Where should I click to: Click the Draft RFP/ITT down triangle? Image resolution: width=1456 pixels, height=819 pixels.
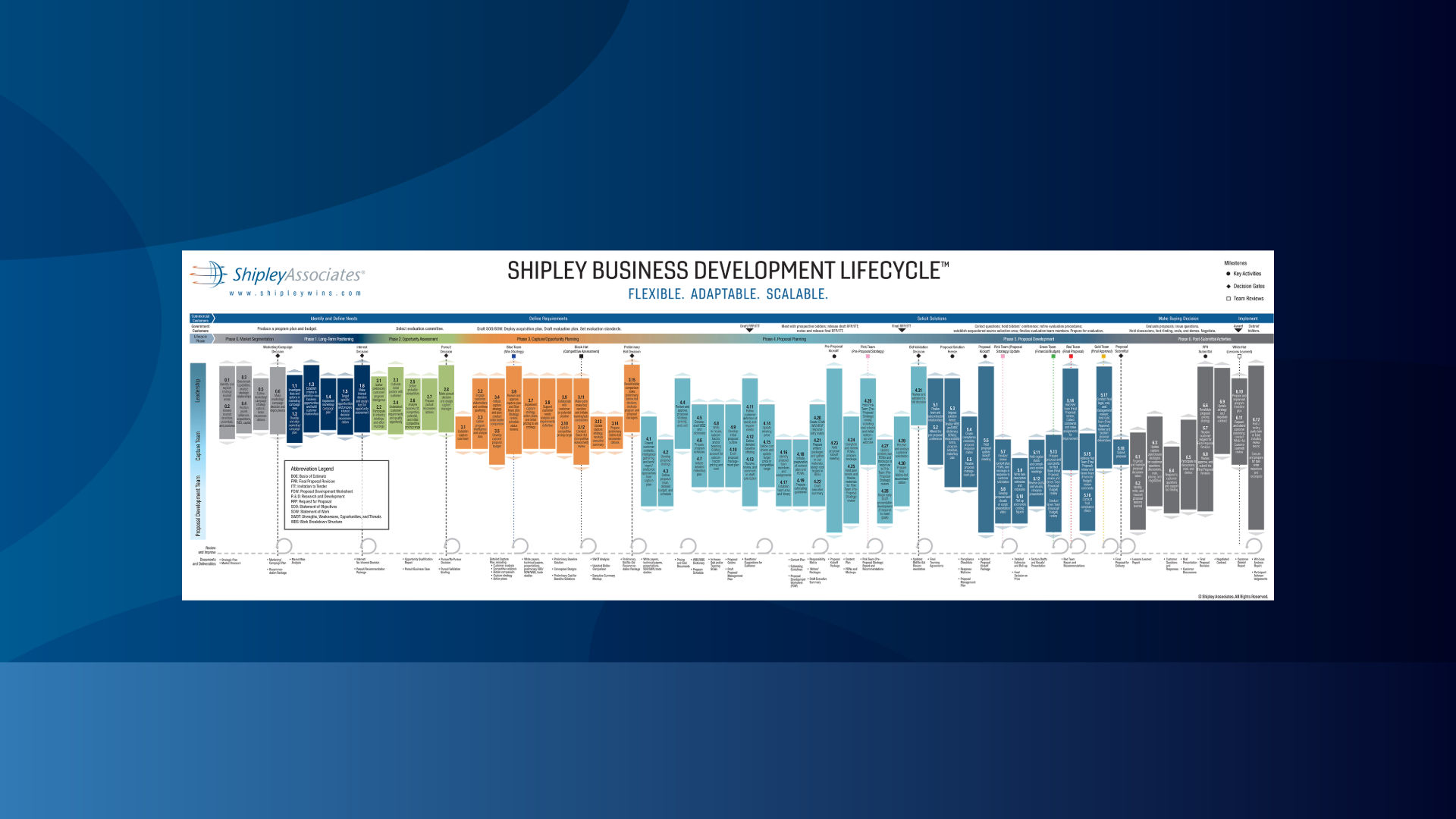[749, 330]
